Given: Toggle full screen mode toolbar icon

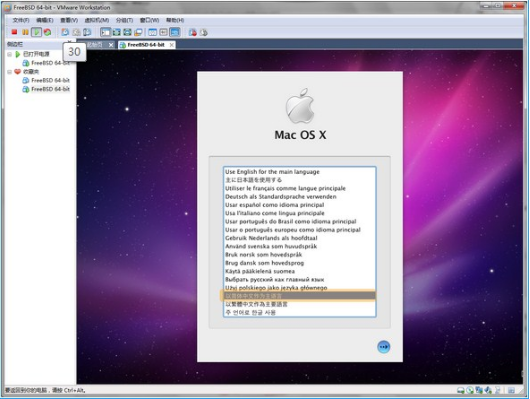Looking at the screenshot, I should [x=117, y=32].
